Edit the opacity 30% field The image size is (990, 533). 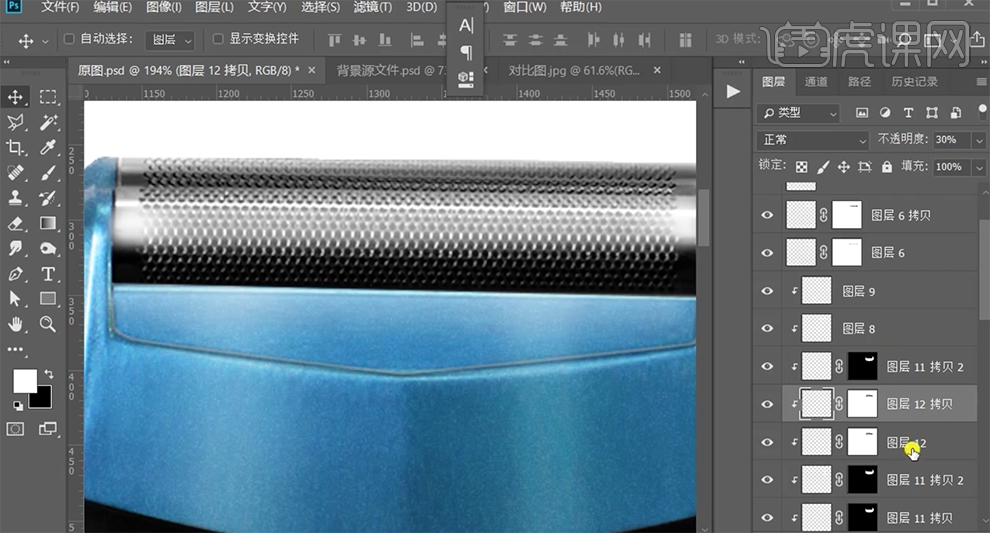pyautogui.click(x=952, y=140)
